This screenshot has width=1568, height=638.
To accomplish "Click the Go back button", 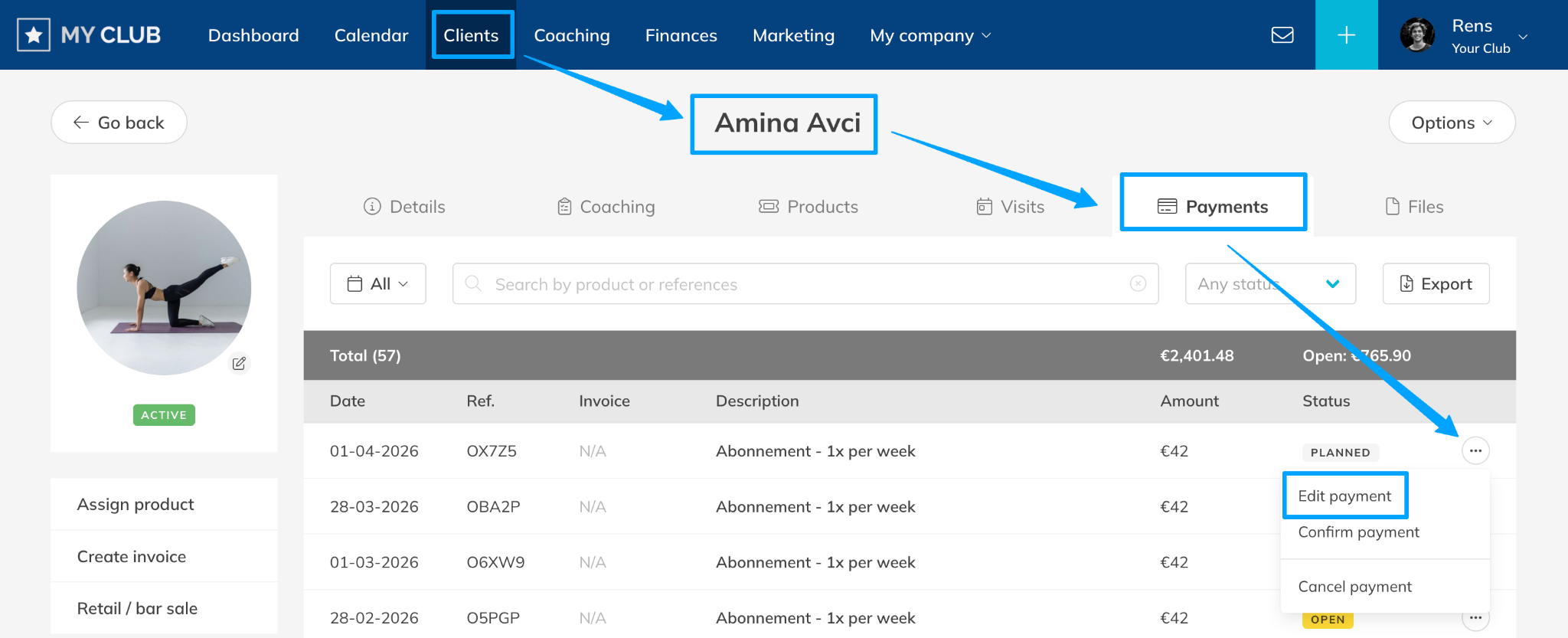I will (119, 123).
